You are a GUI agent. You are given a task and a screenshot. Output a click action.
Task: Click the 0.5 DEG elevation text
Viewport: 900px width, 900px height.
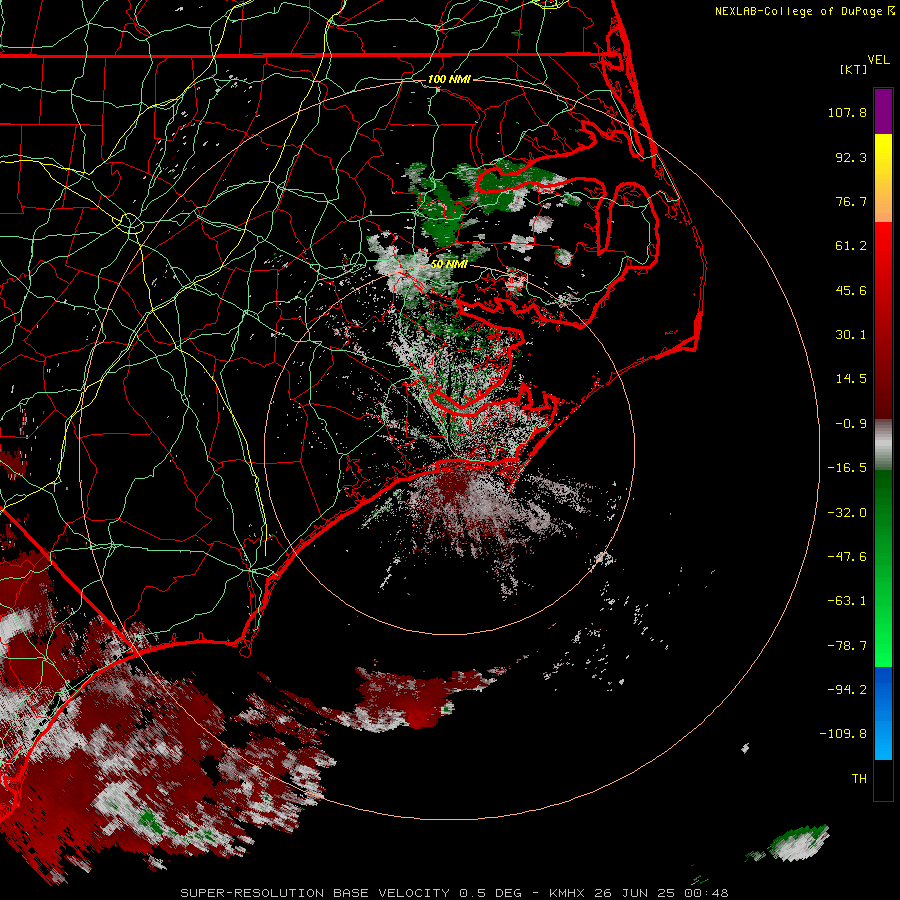click(x=490, y=893)
